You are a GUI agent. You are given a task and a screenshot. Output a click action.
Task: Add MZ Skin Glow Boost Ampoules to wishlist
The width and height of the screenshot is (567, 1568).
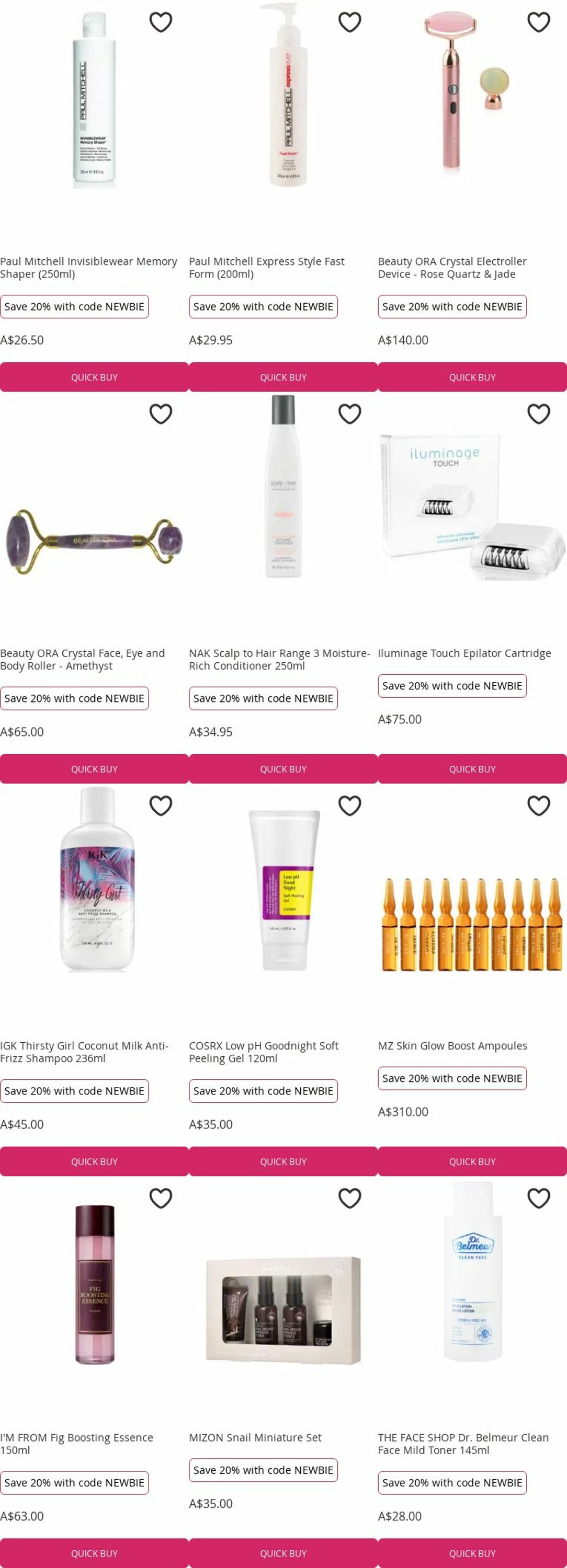pos(538,806)
